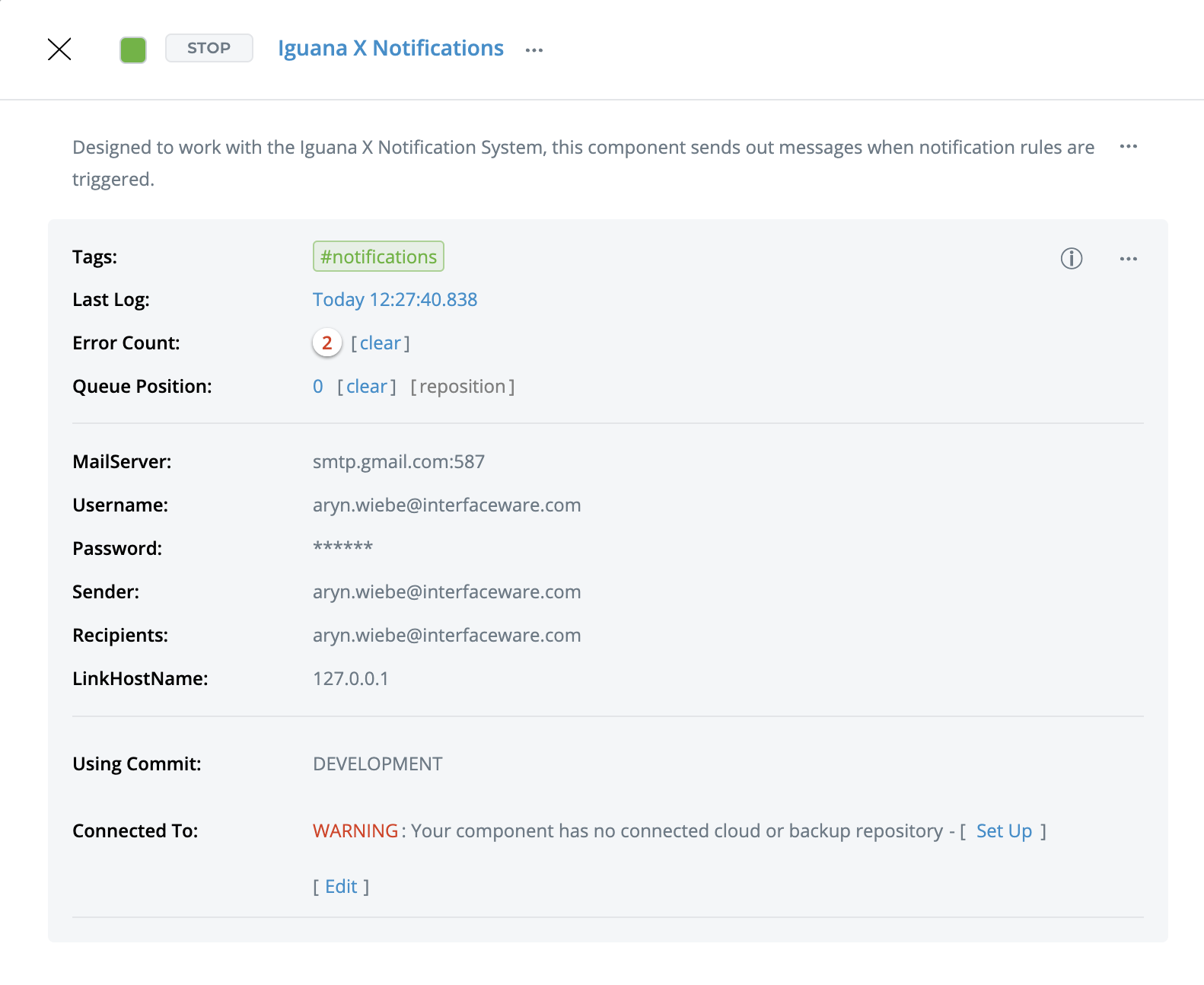Click the DEVELOPMENT commit value
This screenshot has width=1204, height=985.
pyautogui.click(x=377, y=764)
